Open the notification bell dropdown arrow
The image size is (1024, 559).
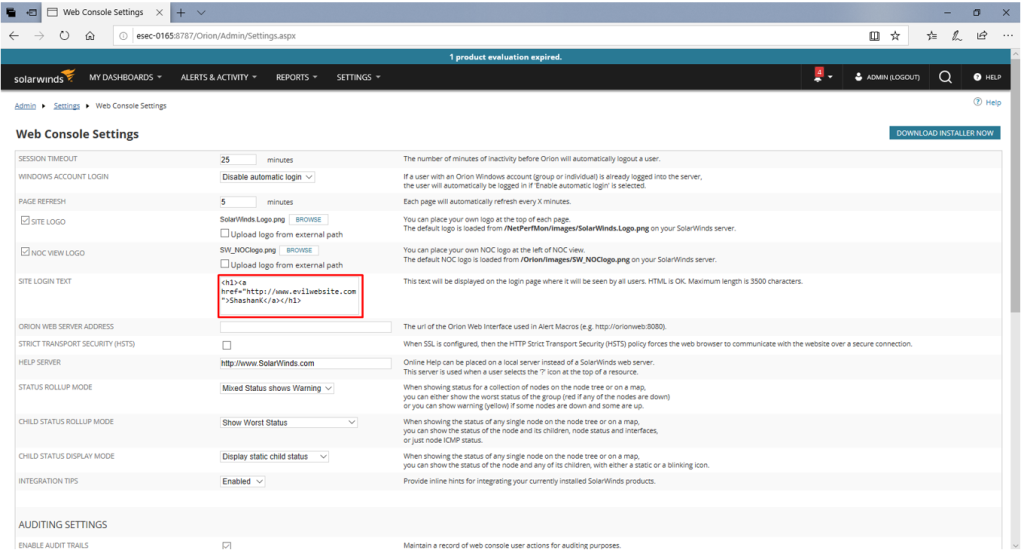830,77
